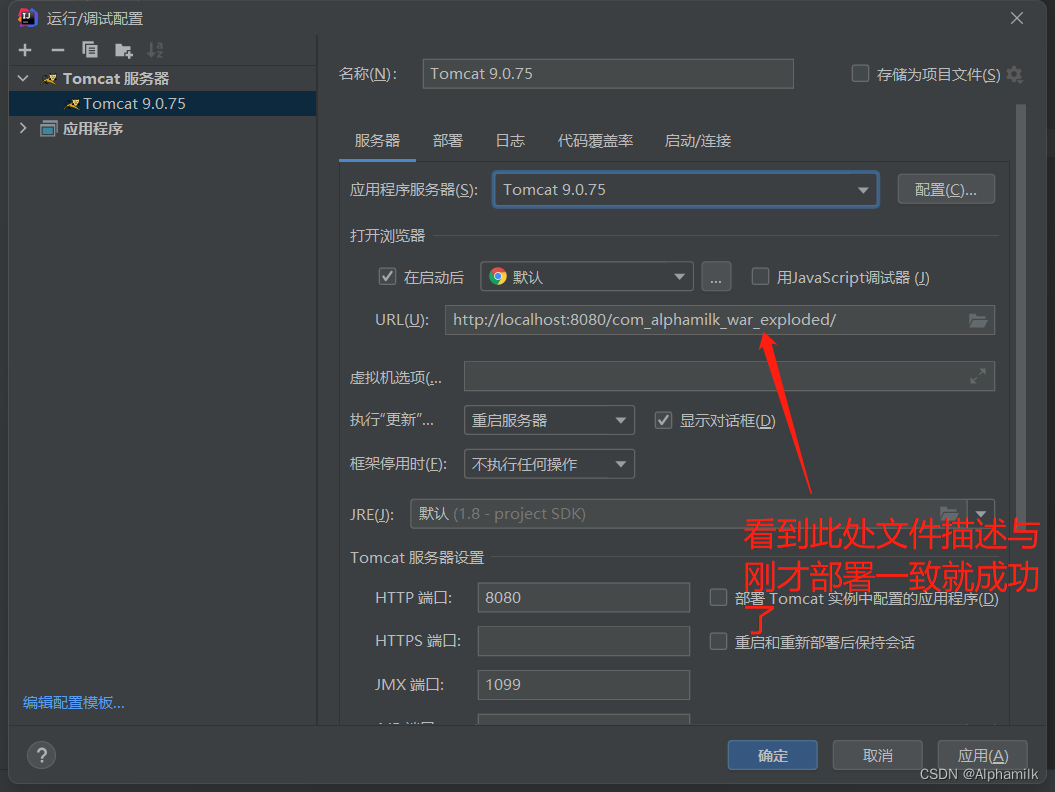Copy the selected configuration
The height and width of the screenshot is (792, 1055).
[x=89, y=50]
